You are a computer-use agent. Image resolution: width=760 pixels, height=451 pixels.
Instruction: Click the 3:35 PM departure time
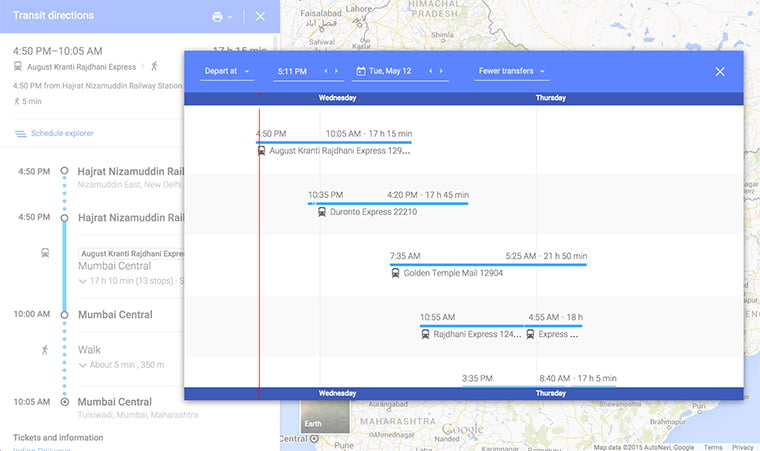click(477, 378)
